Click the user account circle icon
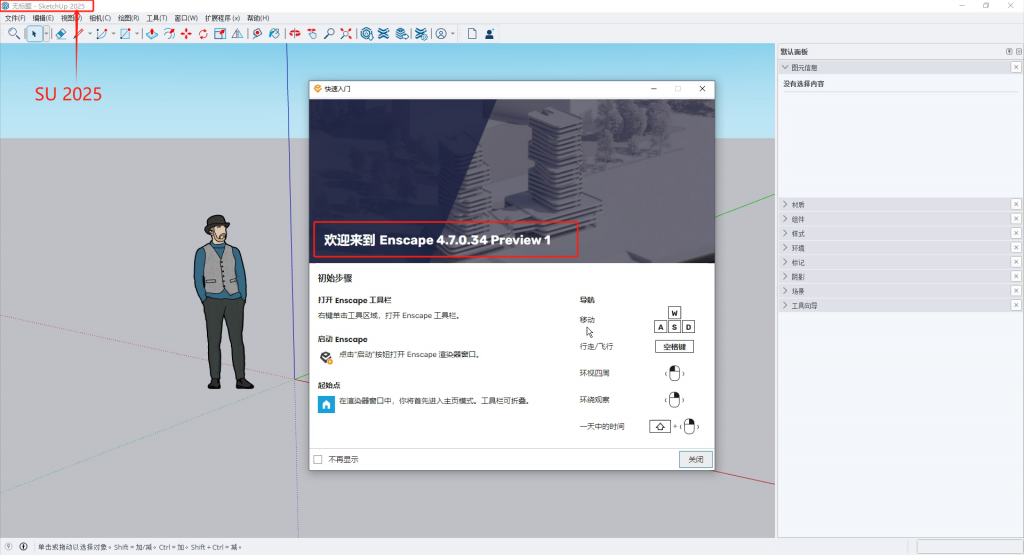Screen dimensions: 1024x555 tap(441, 33)
